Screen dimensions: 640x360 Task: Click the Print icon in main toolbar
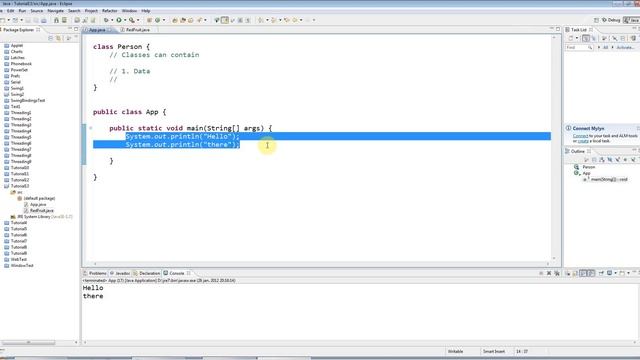coord(44,20)
